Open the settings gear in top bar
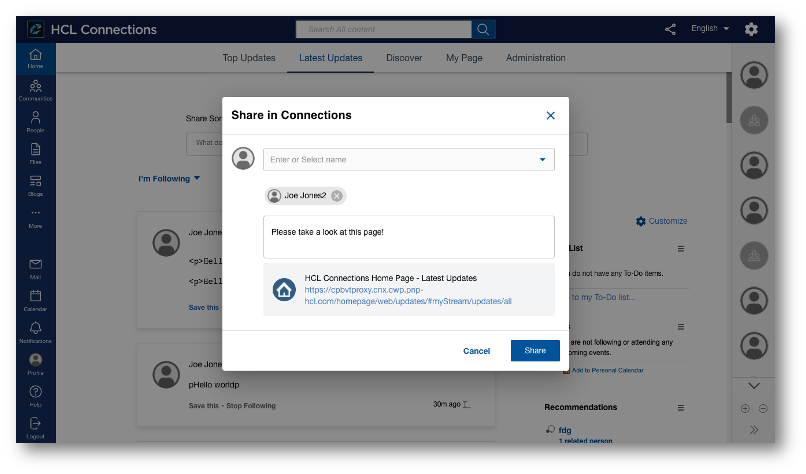This screenshot has width=806, height=474. [x=751, y=29]
